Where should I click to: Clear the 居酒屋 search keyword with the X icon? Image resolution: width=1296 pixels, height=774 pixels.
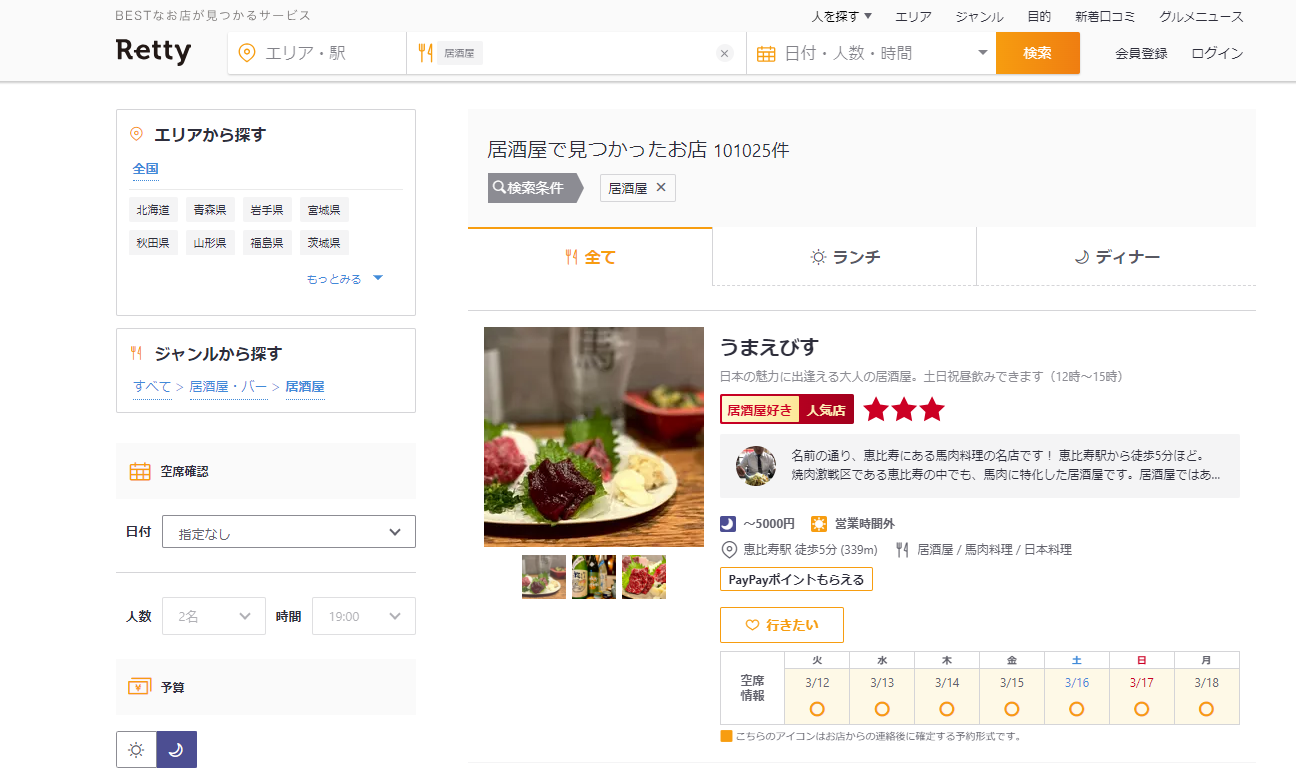(x=725, y=53)
